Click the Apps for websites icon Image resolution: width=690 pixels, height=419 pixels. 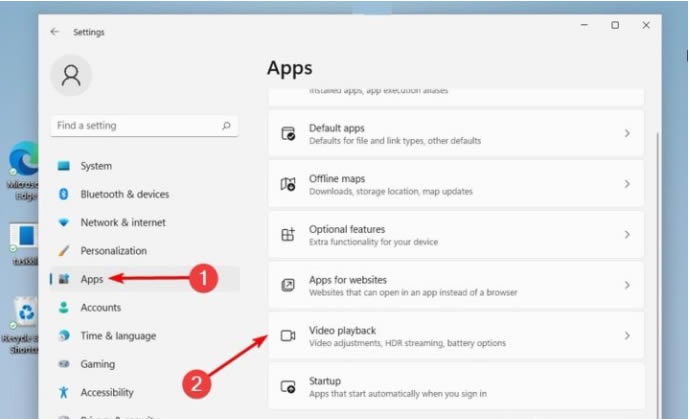[x=288, y=285]
